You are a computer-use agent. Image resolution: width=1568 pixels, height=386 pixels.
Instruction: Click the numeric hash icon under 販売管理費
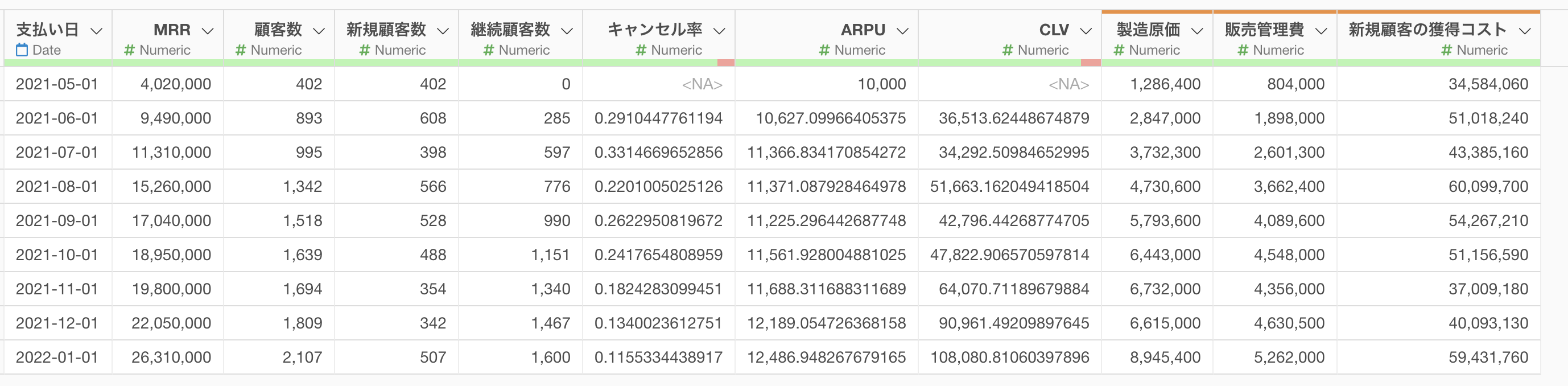[1243, 51]
